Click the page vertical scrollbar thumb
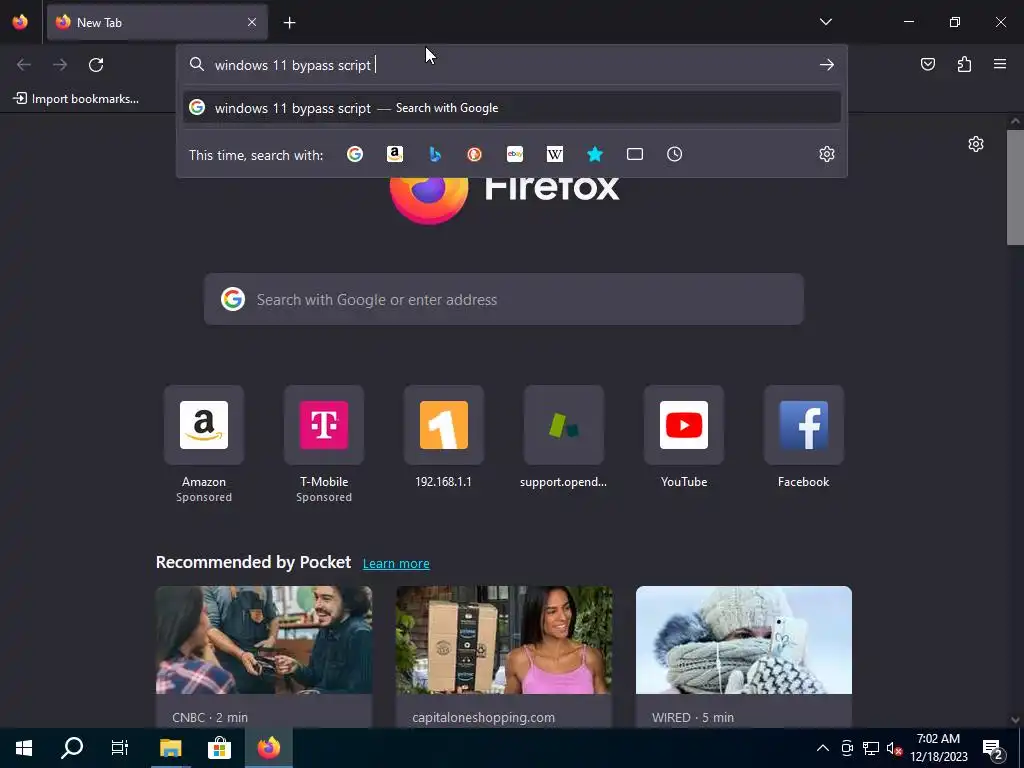 (1015, 187)
